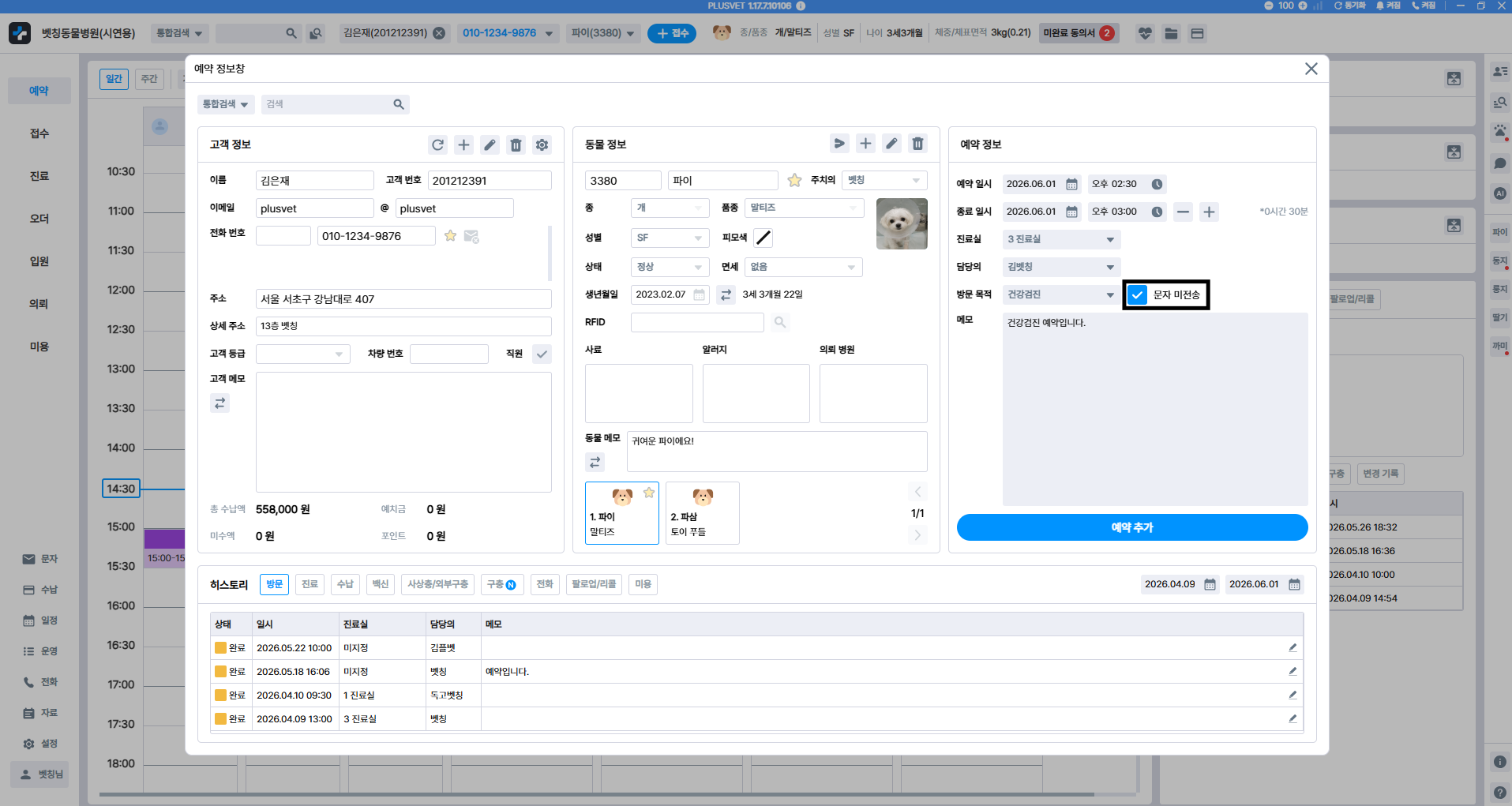Open 담당의 dropdown 김벳칭
The width and height of the screenshot is (1512, 806).
[x=1061, y=267]
